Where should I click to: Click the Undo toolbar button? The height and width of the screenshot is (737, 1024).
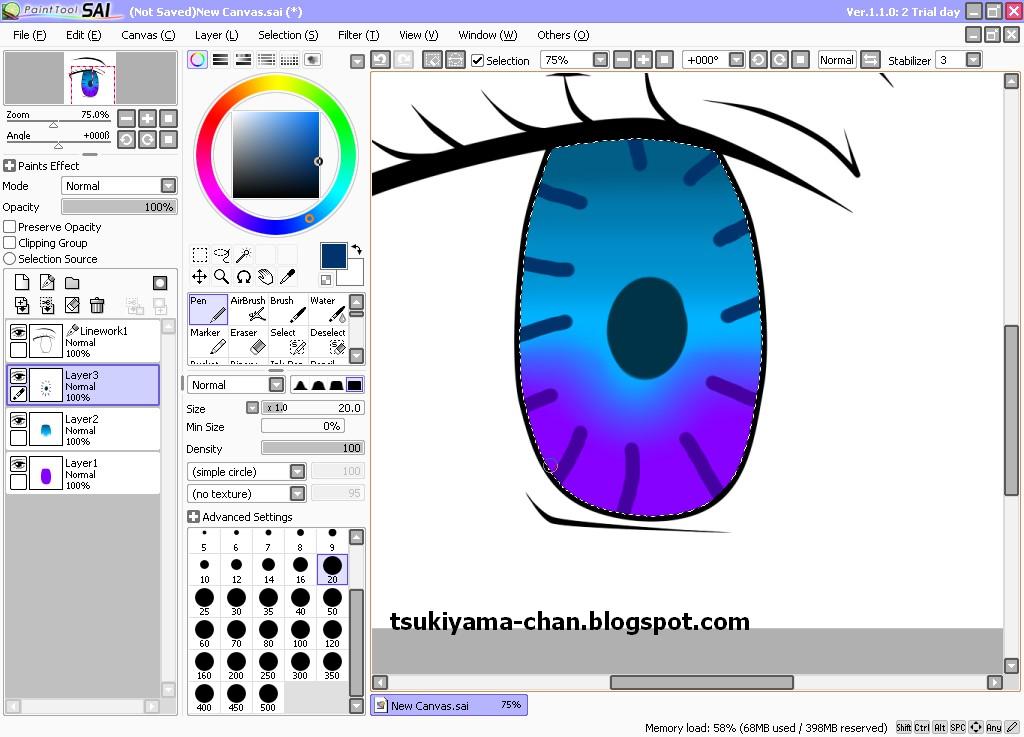coord(381,60)
